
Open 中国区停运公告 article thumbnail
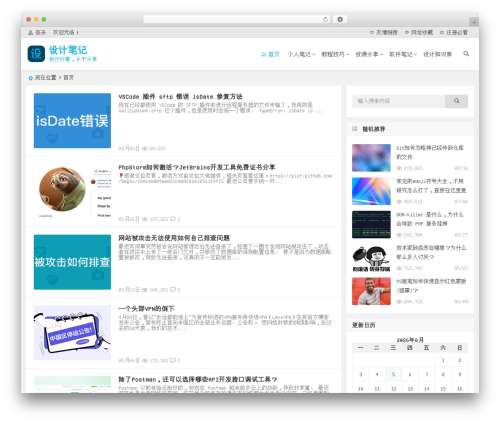coord(72,333)
